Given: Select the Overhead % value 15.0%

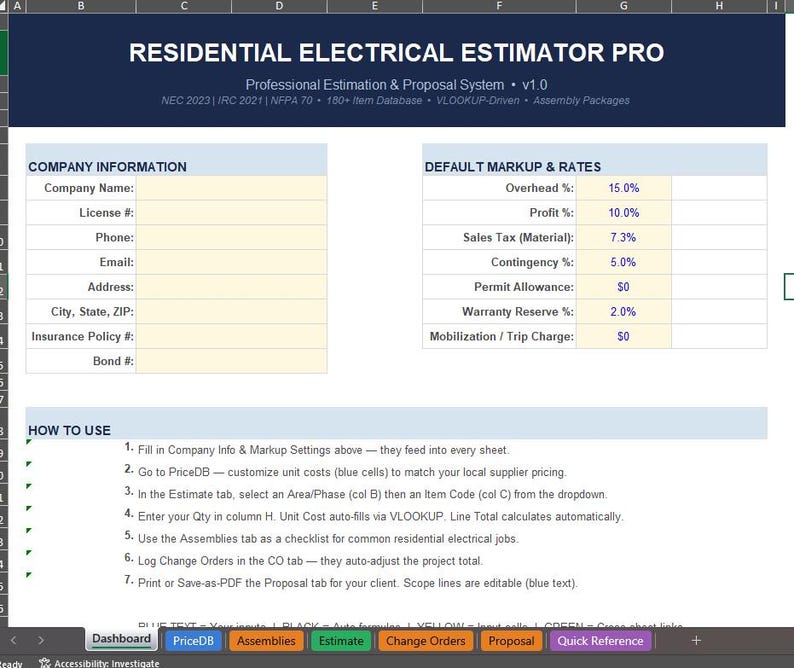Looking at the screenshot, I should pyautogui.click(x=624, y=188).
